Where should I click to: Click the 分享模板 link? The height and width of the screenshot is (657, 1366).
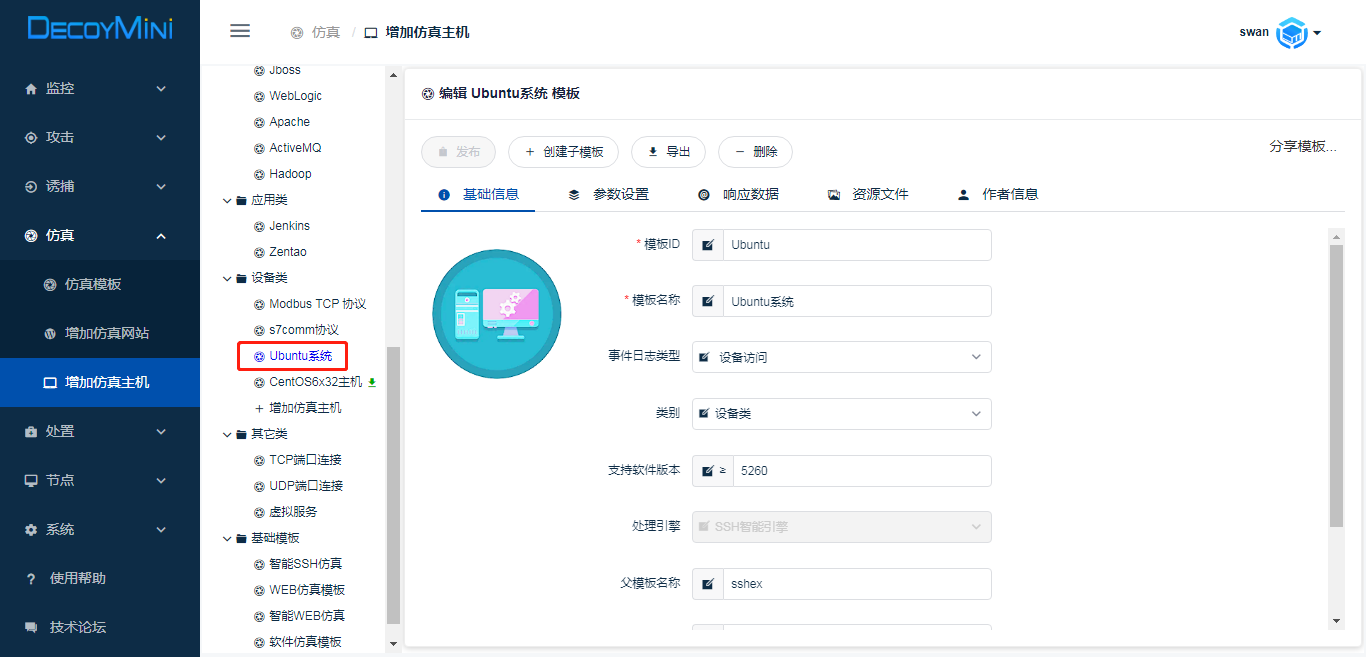point(1302,146)
